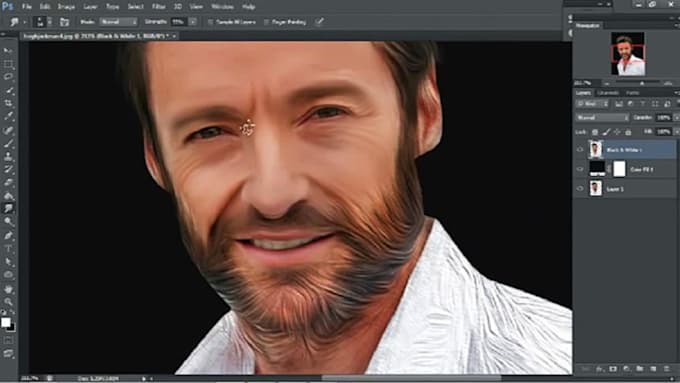This screenshot has height=383, width=680.
Task: Open layer filter Kind dropdown
Action: (592, 104)
